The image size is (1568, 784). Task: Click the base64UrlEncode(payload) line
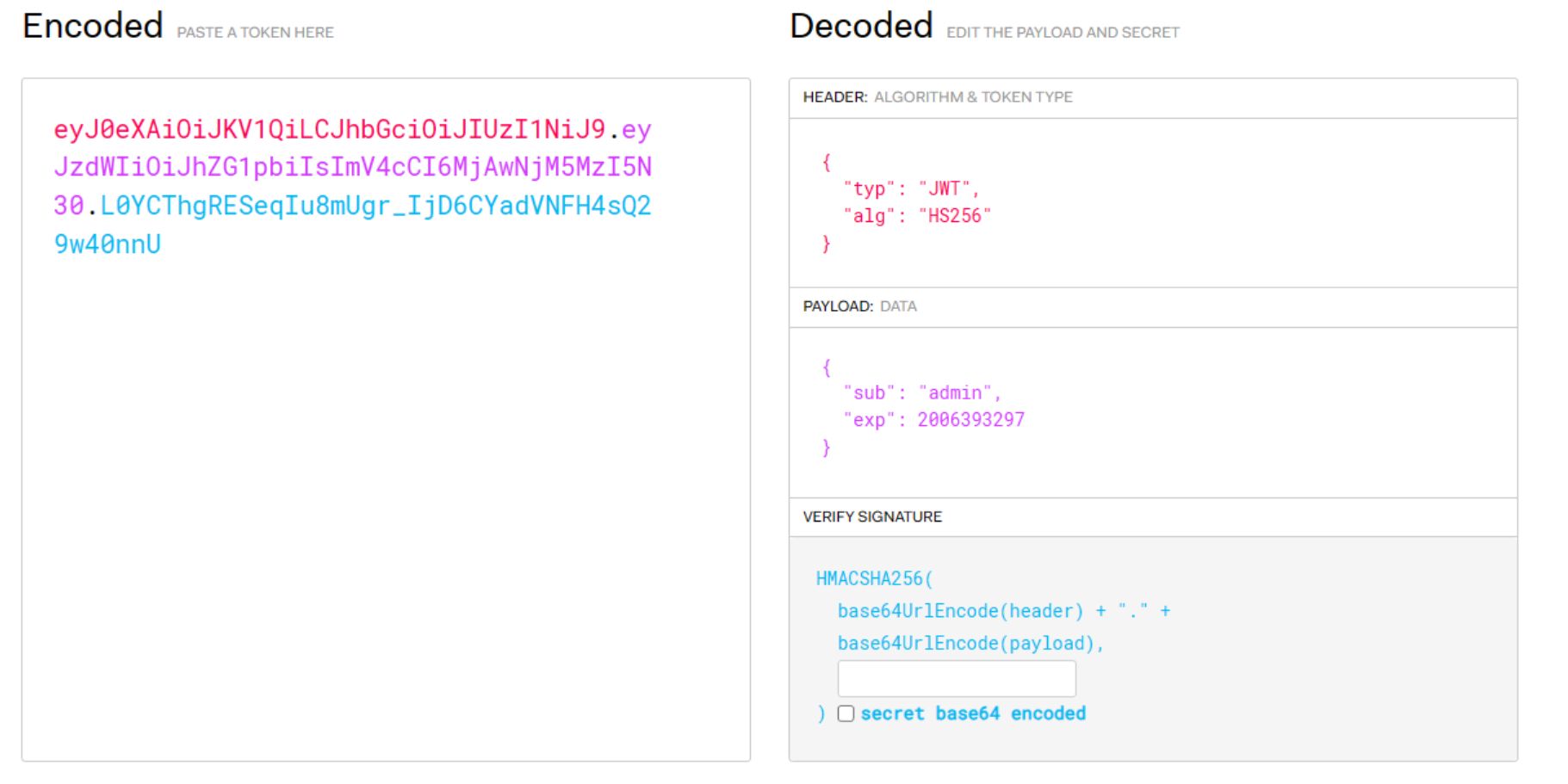click(970, 644)
